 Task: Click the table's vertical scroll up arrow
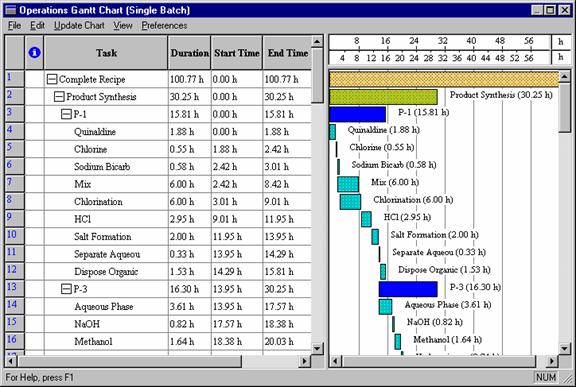[x=317, y=41]
